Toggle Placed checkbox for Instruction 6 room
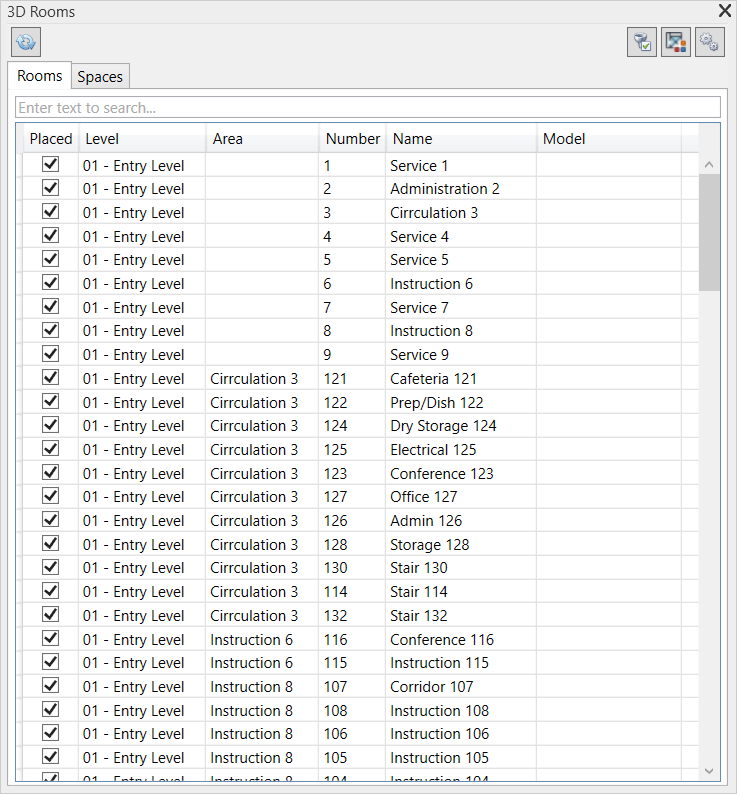 click(51, 283)
